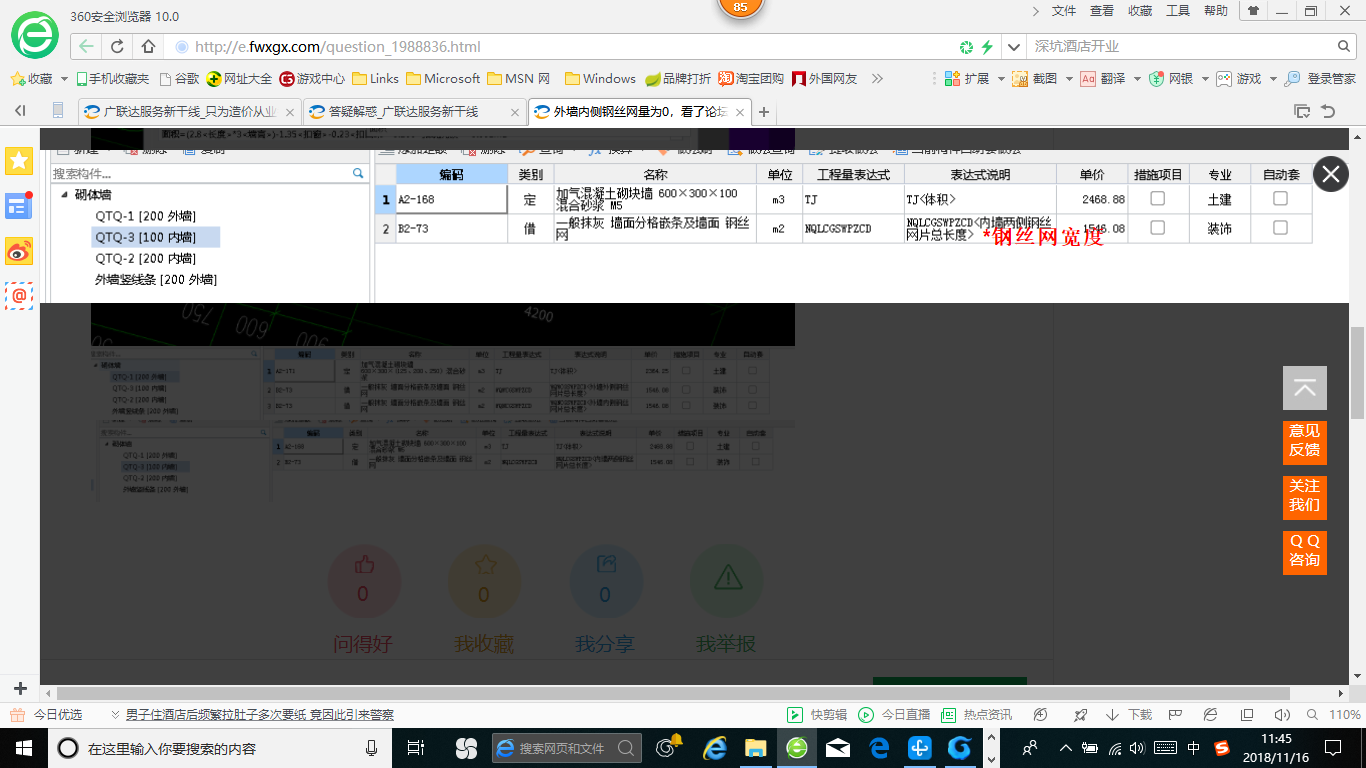This screenshot has height=768, width=1366.
Task: Open the news panel icon in the left sidebar
Action: pos(19,206)
